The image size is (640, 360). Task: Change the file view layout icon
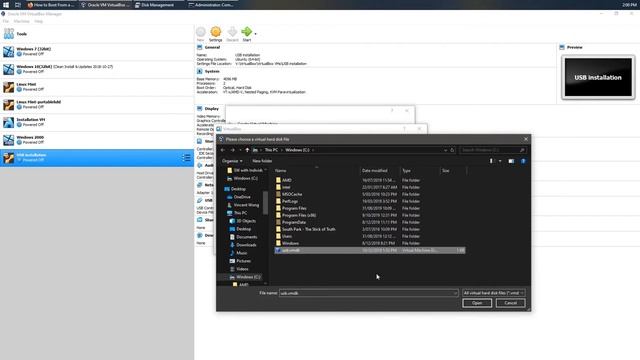[491, 161]
